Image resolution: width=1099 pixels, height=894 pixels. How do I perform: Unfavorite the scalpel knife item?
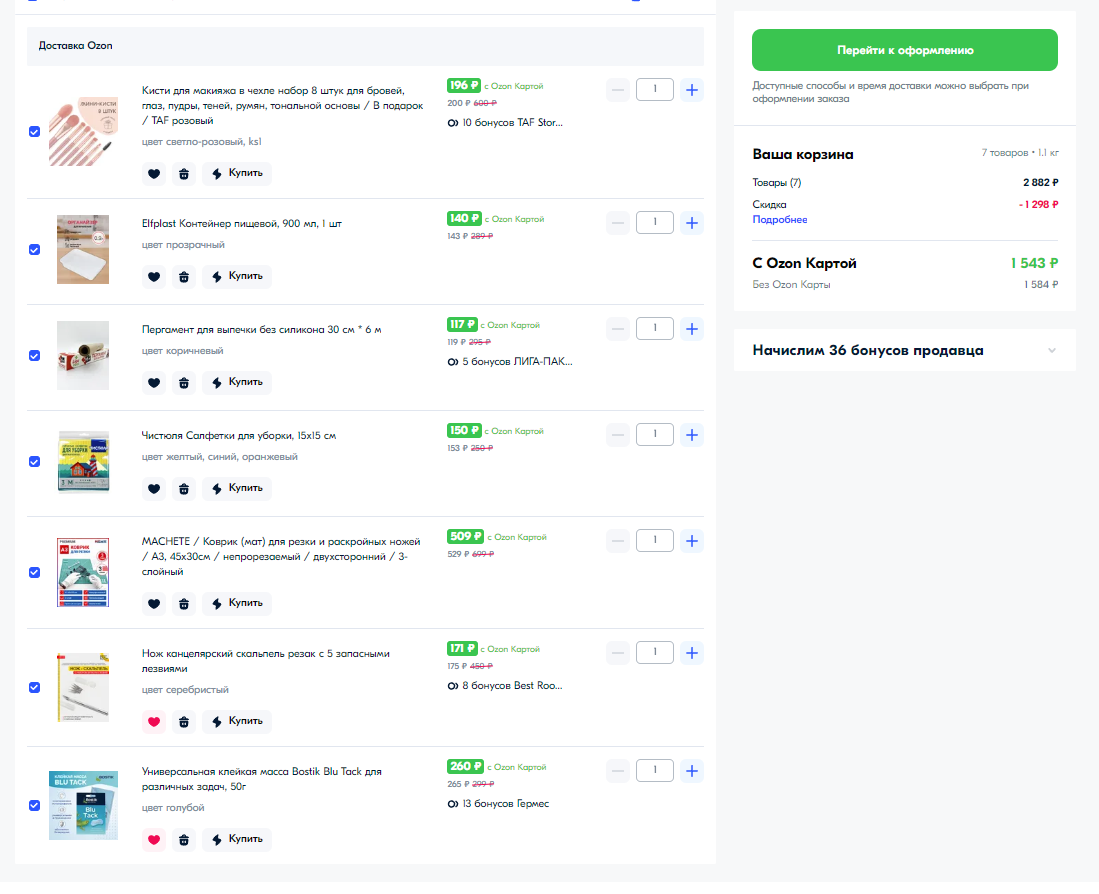154,722
